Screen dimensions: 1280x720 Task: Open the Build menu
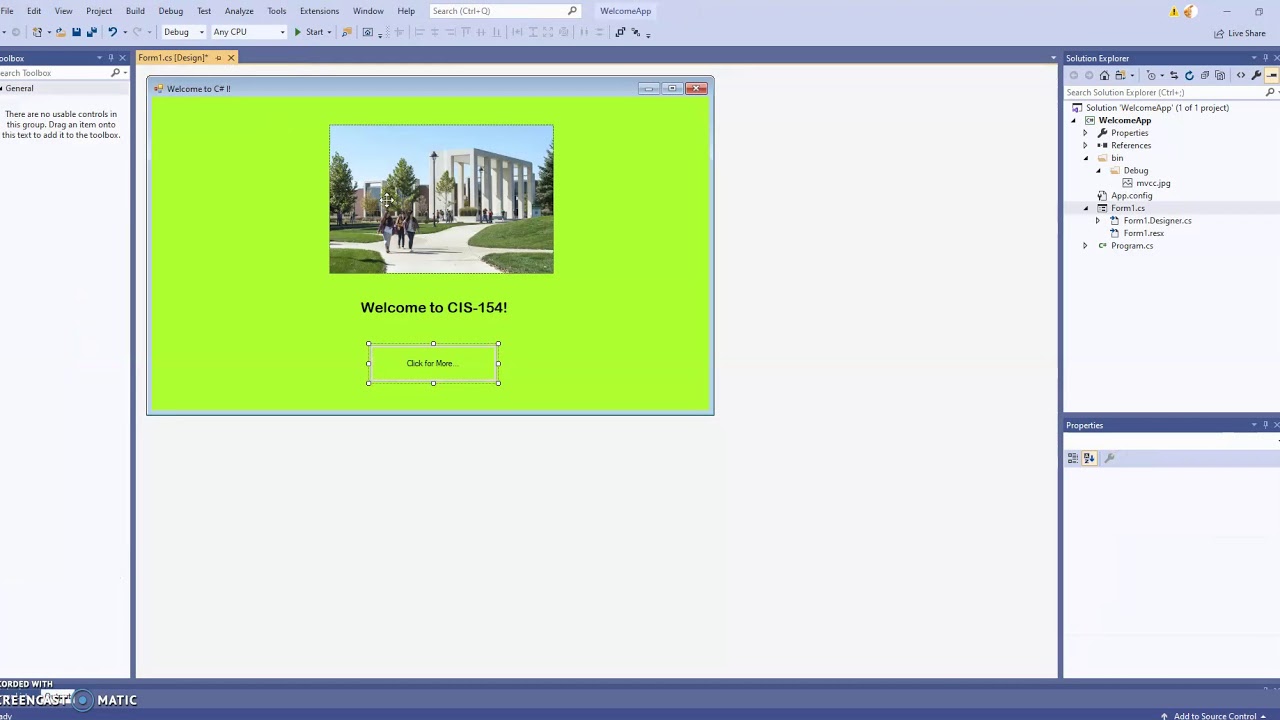tap(135, 11)
